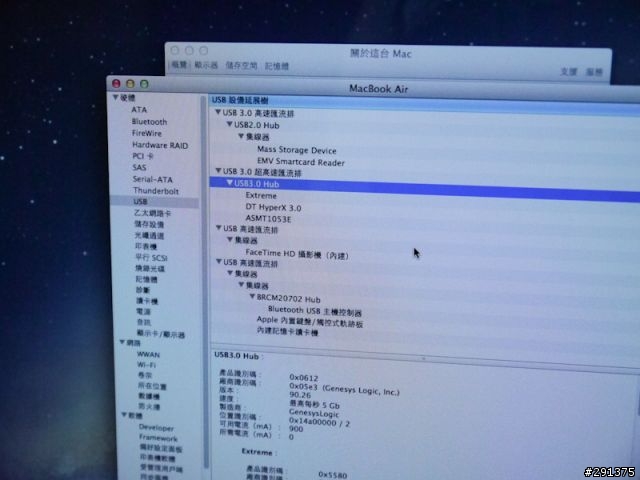
Task: Click the 0x05e3 (Genesys Logic, Inc.) value
Action: tap(344, 389)
